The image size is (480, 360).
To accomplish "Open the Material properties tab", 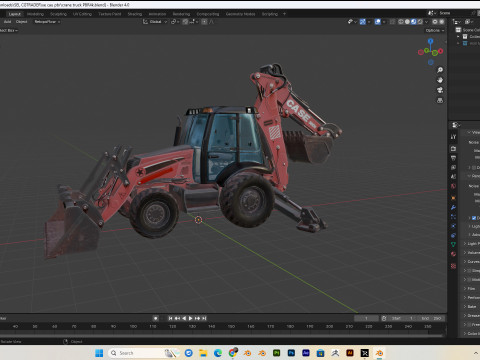I will 453,254.
